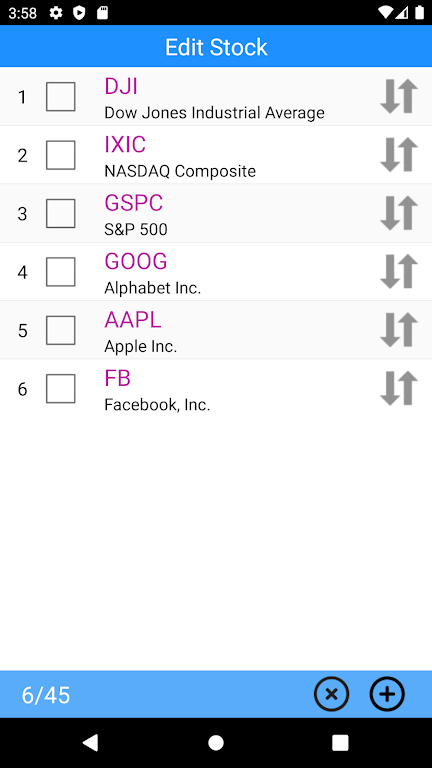Enable the checkbox for Apple Inc.
432x768 pixels.
(61, 330)
